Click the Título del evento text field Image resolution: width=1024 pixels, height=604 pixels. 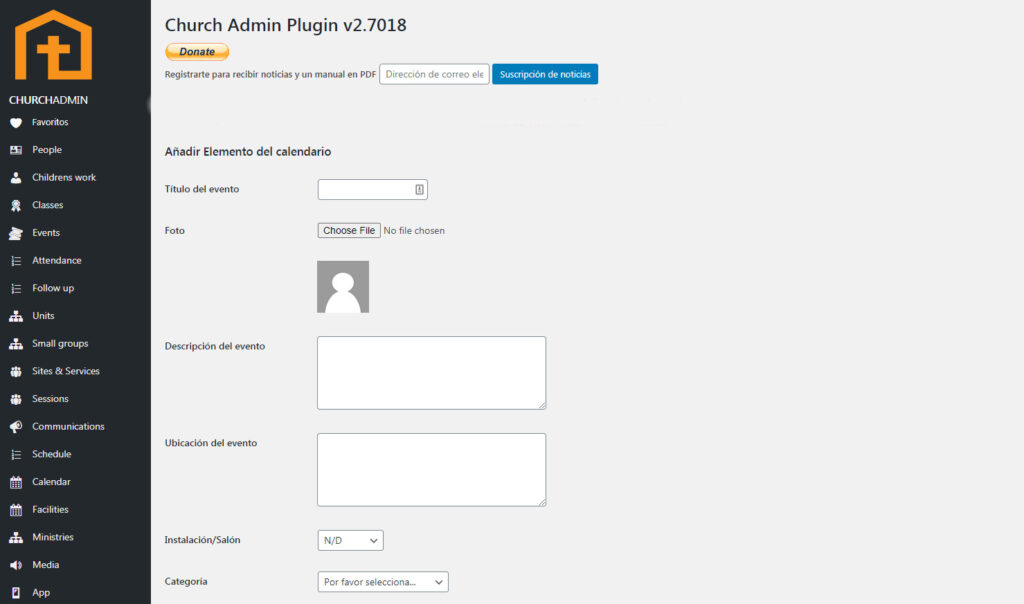click(366, 190)
